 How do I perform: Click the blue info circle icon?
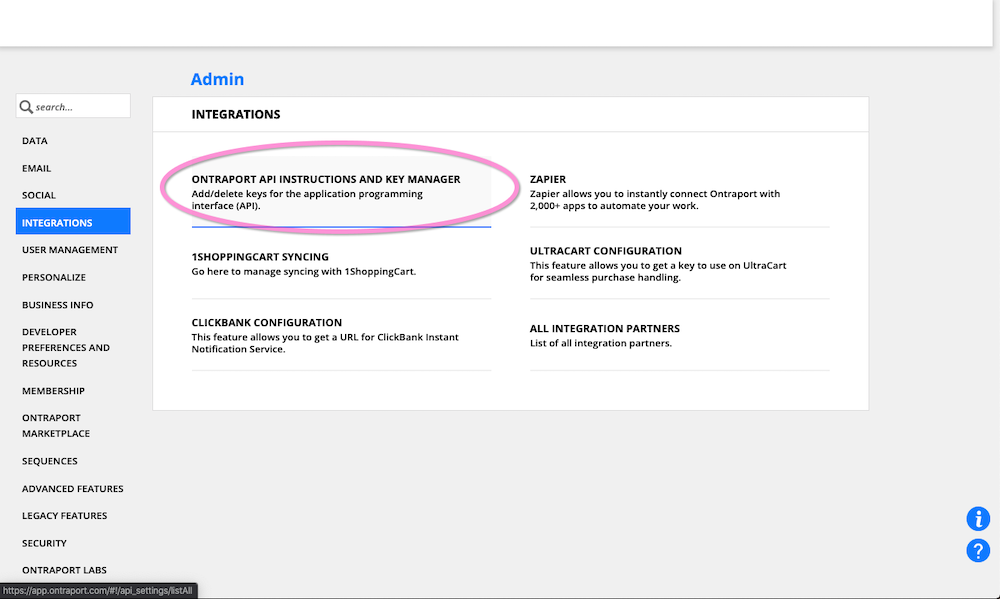[978, 518]
